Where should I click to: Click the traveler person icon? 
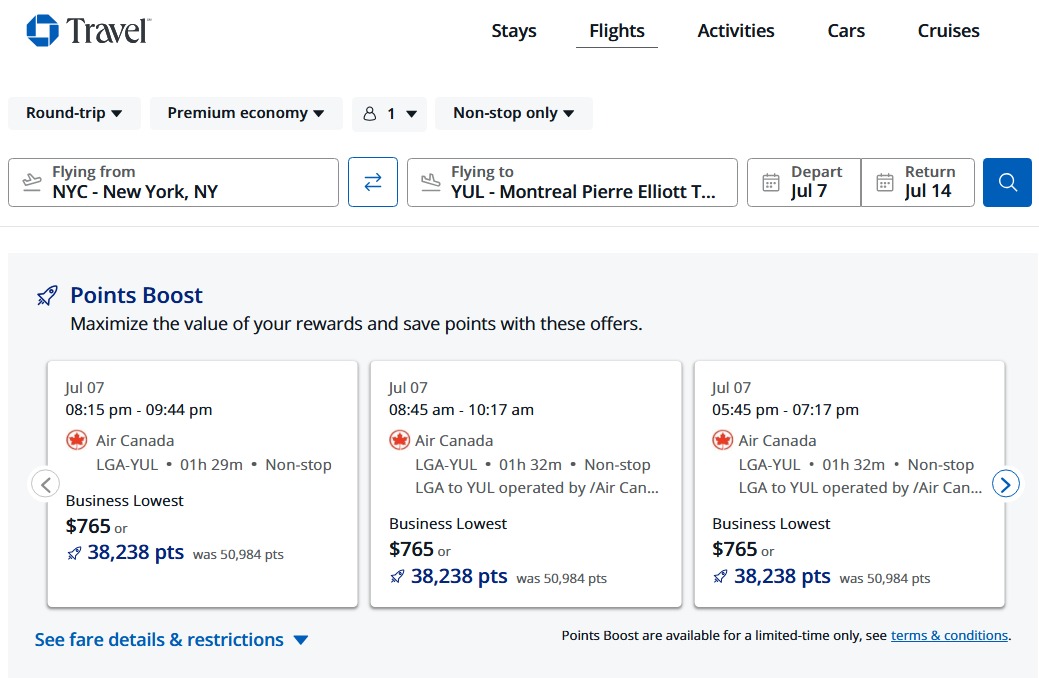tap(370, 113)
